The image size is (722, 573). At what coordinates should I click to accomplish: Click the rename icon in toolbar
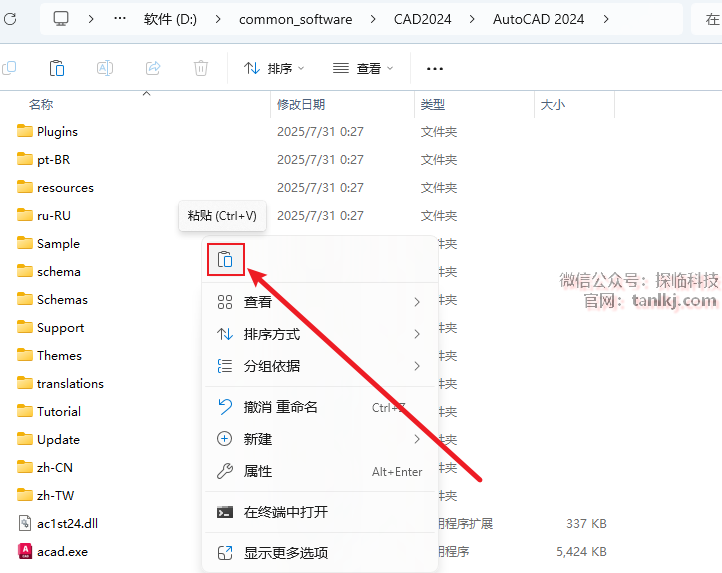point(105,68)
